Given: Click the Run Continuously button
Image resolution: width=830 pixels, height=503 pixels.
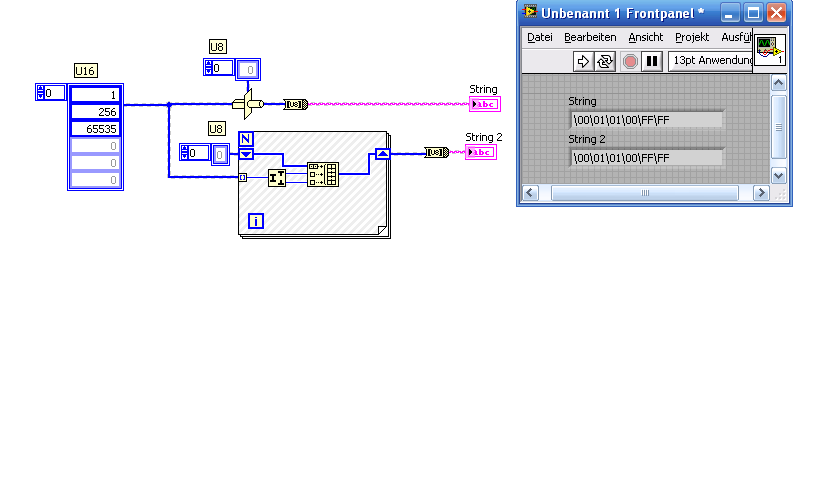Looking at the screenshot, I should pos(605,61).
